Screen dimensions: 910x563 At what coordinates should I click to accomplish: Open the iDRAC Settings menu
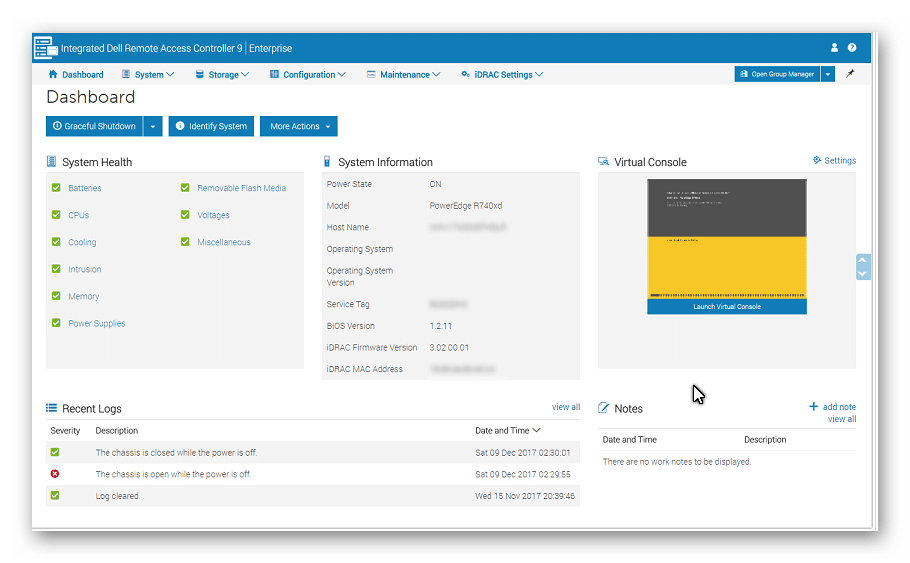(x=502, y=74)
